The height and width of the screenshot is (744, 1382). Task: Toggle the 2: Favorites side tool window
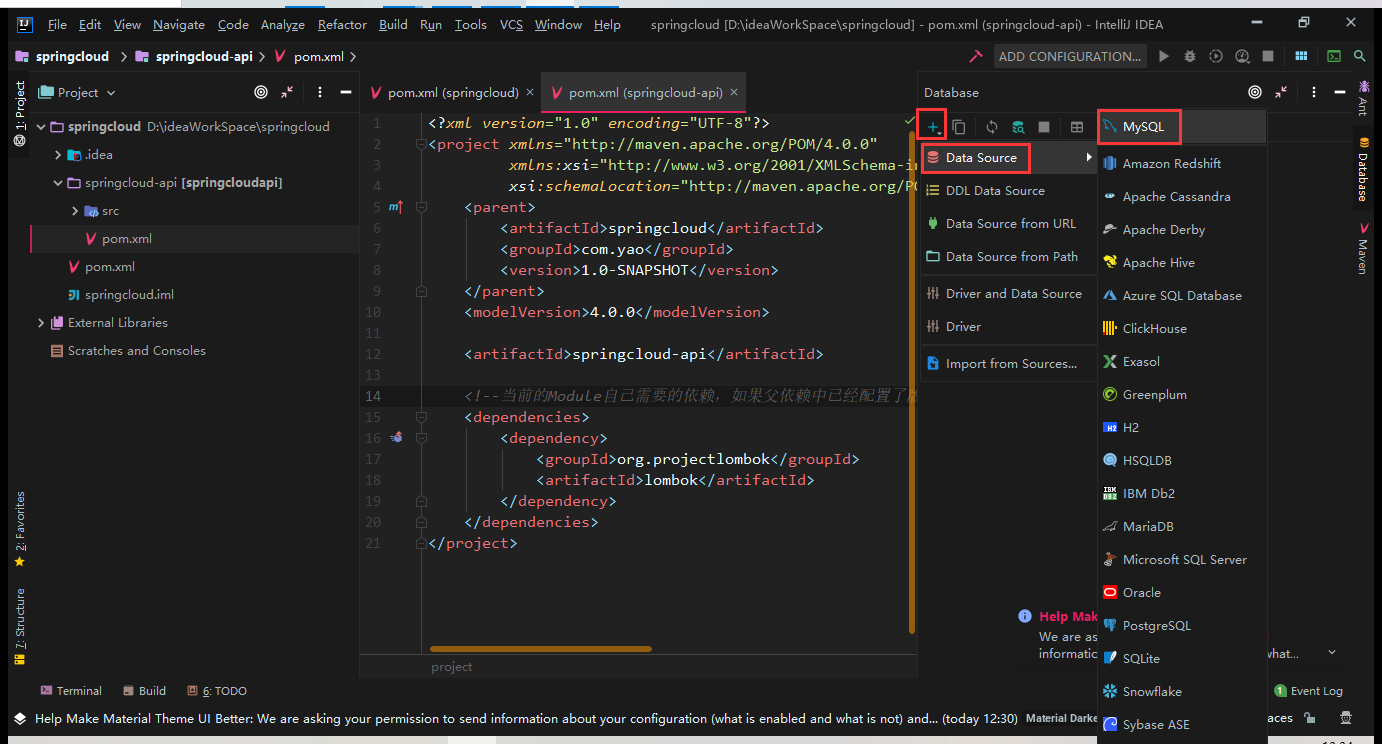[x=19, y=530]
